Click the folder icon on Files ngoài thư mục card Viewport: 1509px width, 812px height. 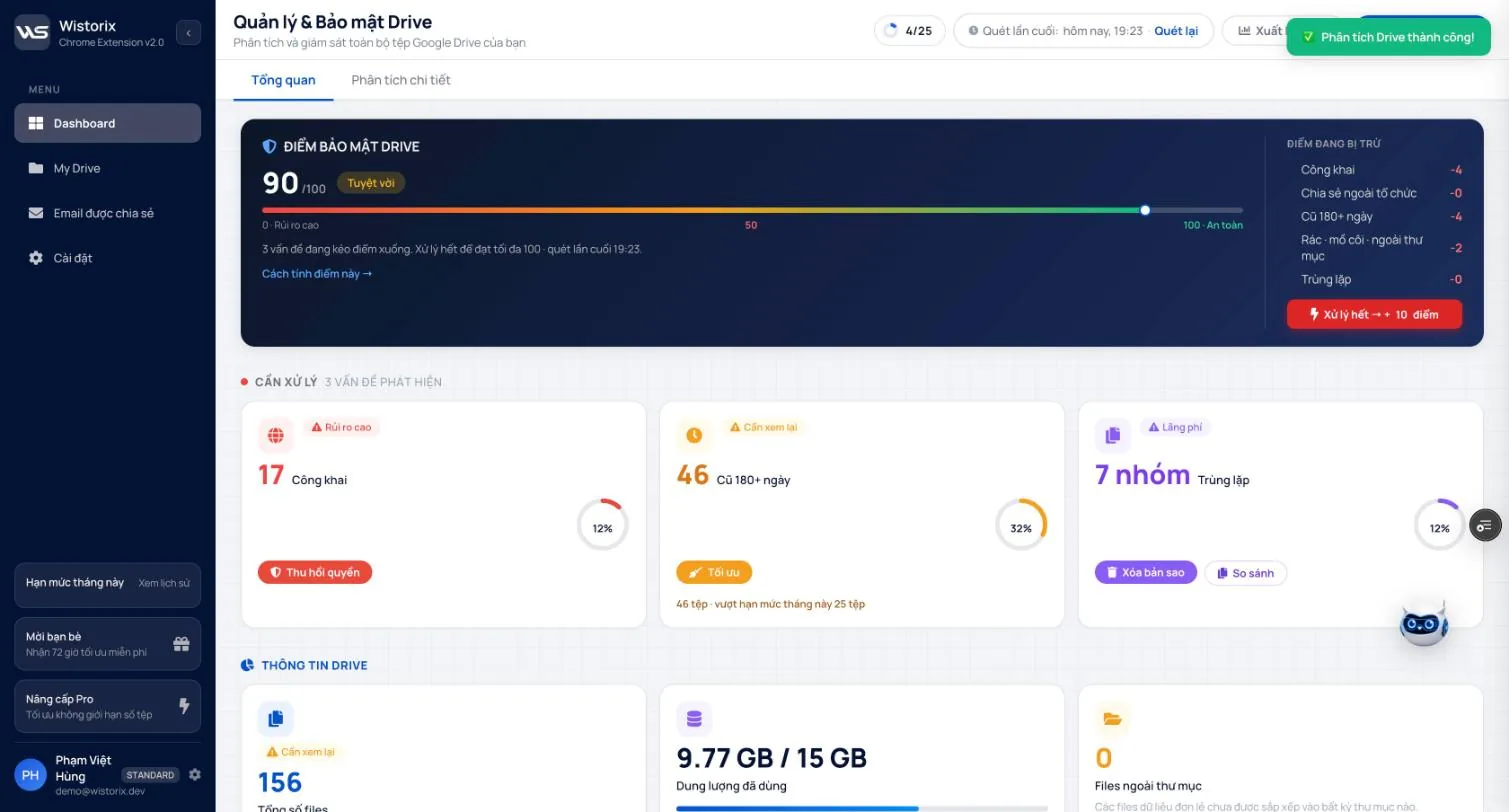coord(1112,718)
